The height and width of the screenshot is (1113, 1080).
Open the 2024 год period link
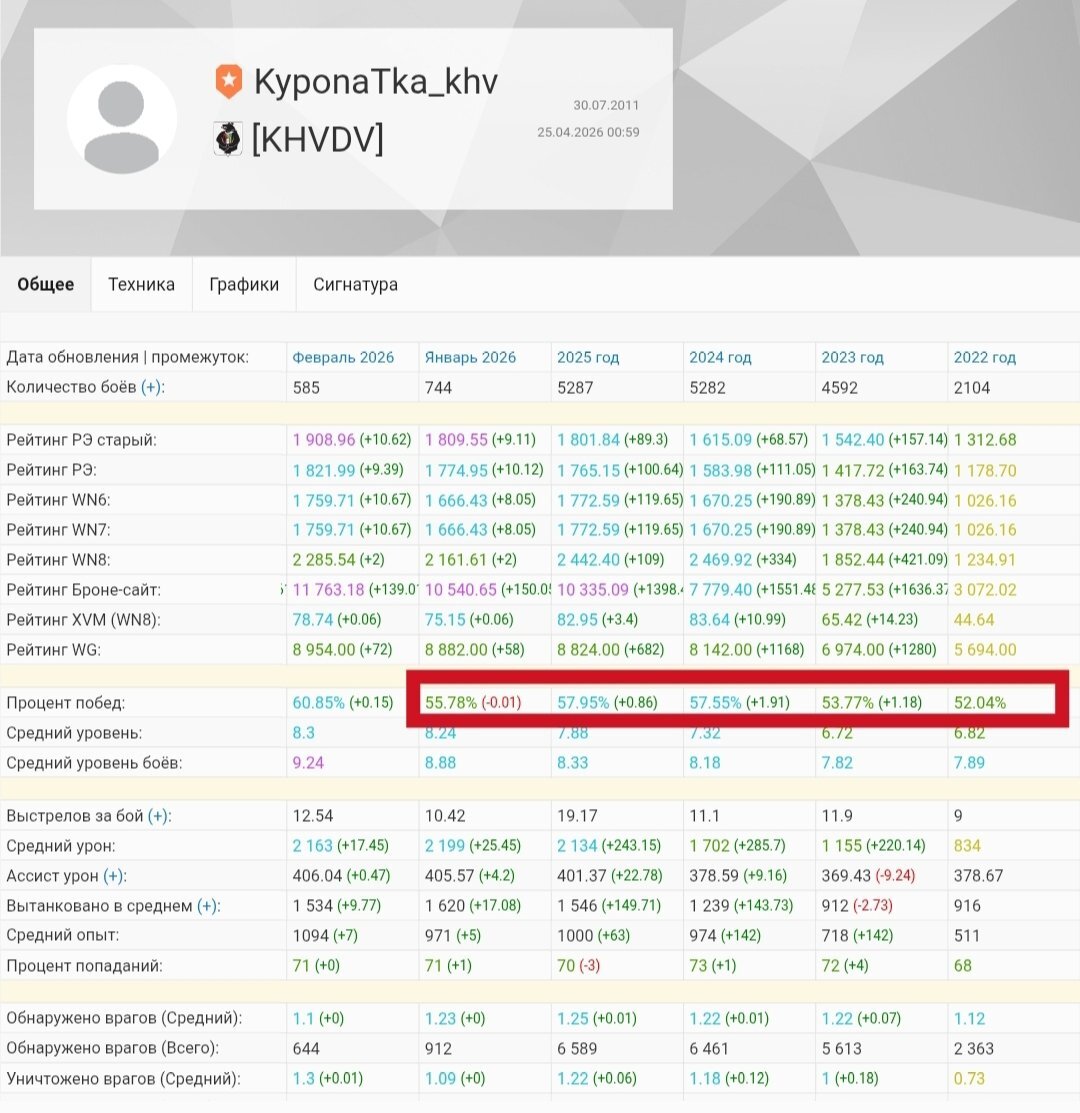coord(720,357)
